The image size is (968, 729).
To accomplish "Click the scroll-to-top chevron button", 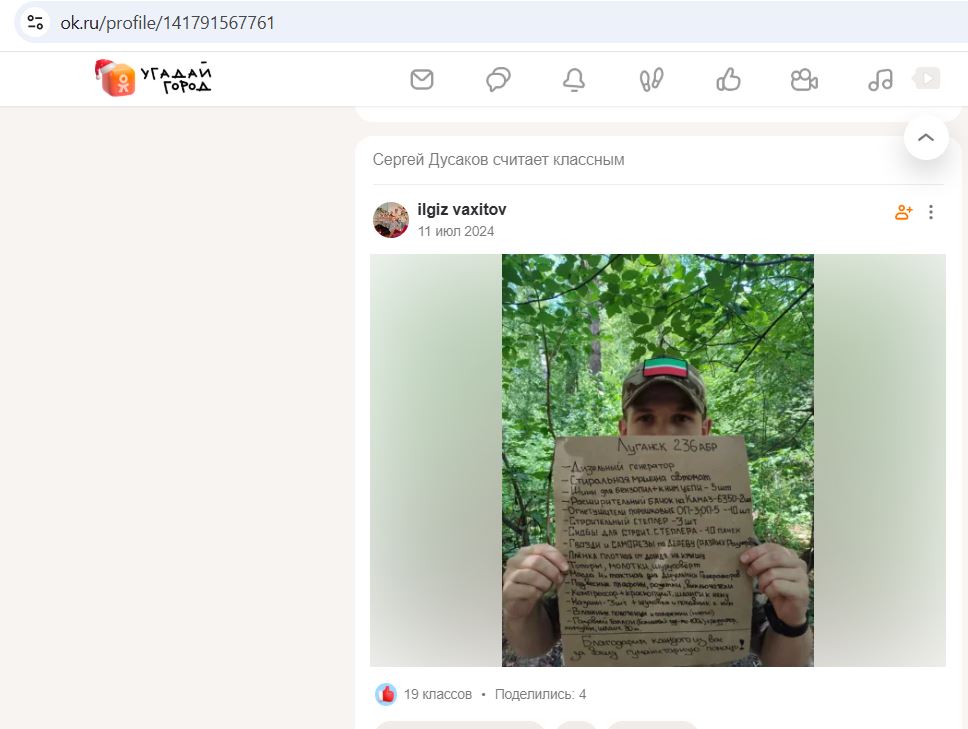I will (926, 138).
